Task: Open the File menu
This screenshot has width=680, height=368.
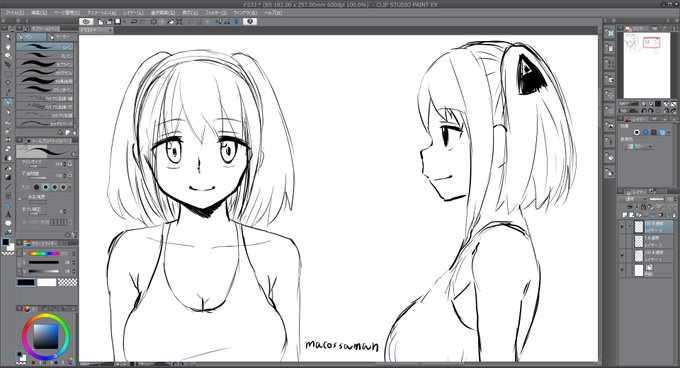Action: 15,13
